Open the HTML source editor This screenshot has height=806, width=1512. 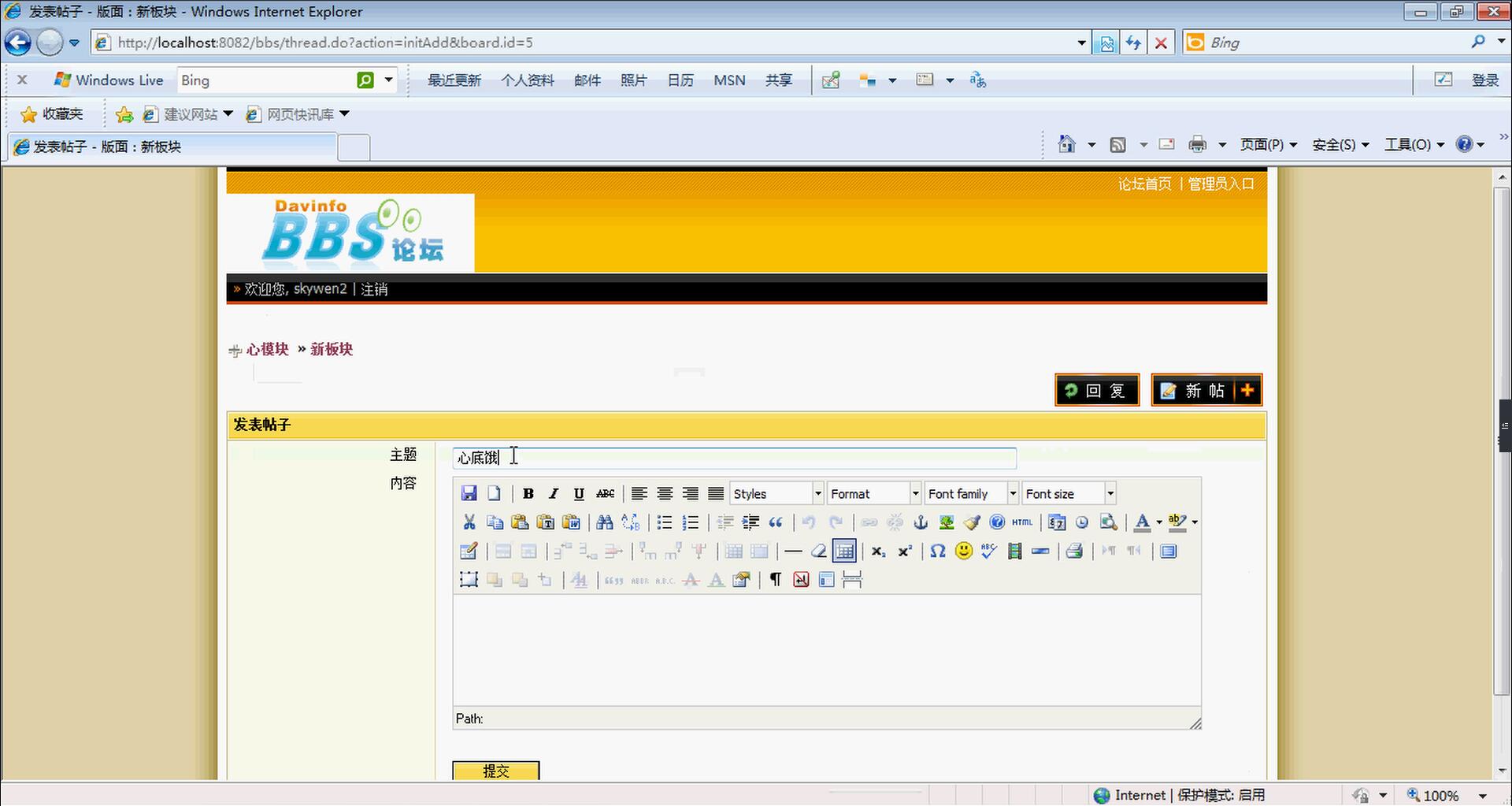1022,522
